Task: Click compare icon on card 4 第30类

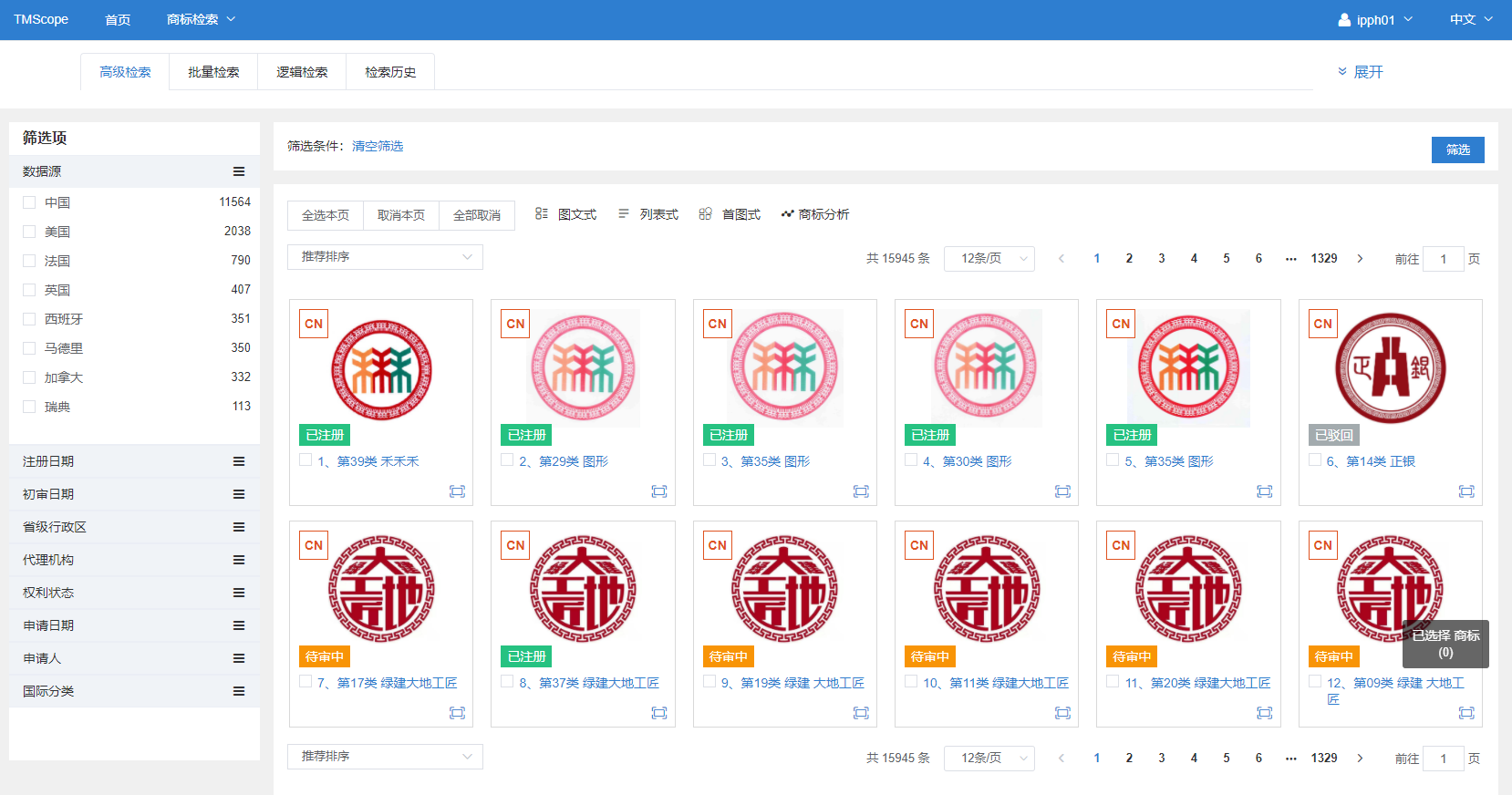Action: [1062, 491]
